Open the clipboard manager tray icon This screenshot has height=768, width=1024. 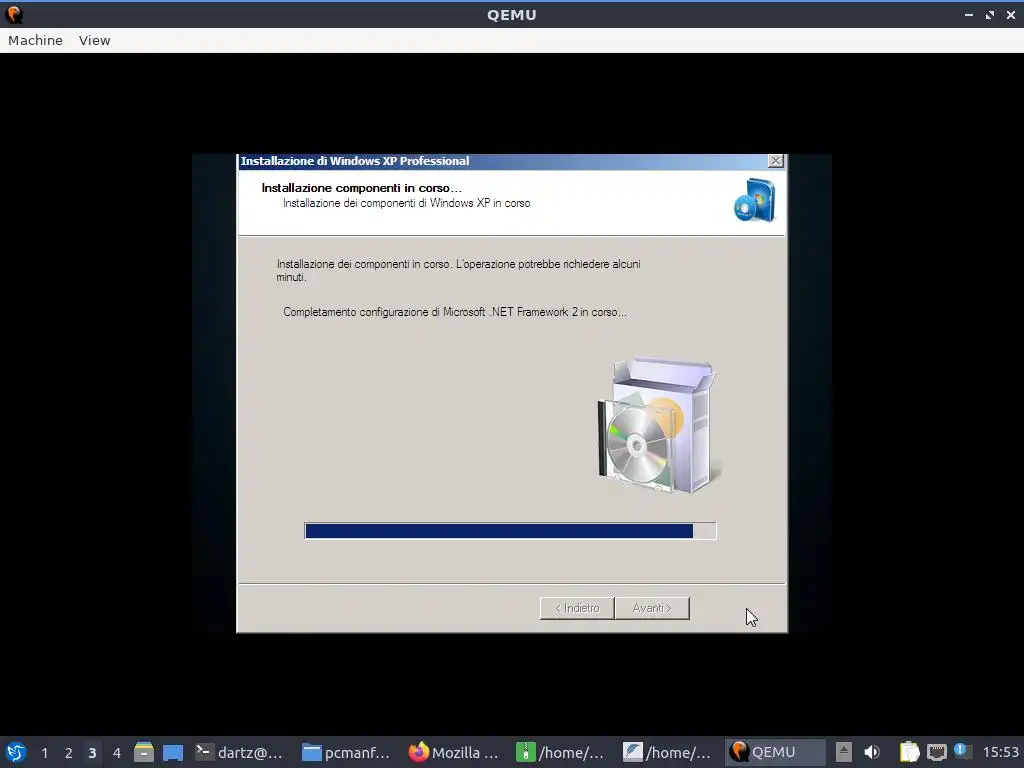click(x=909, y=752)
